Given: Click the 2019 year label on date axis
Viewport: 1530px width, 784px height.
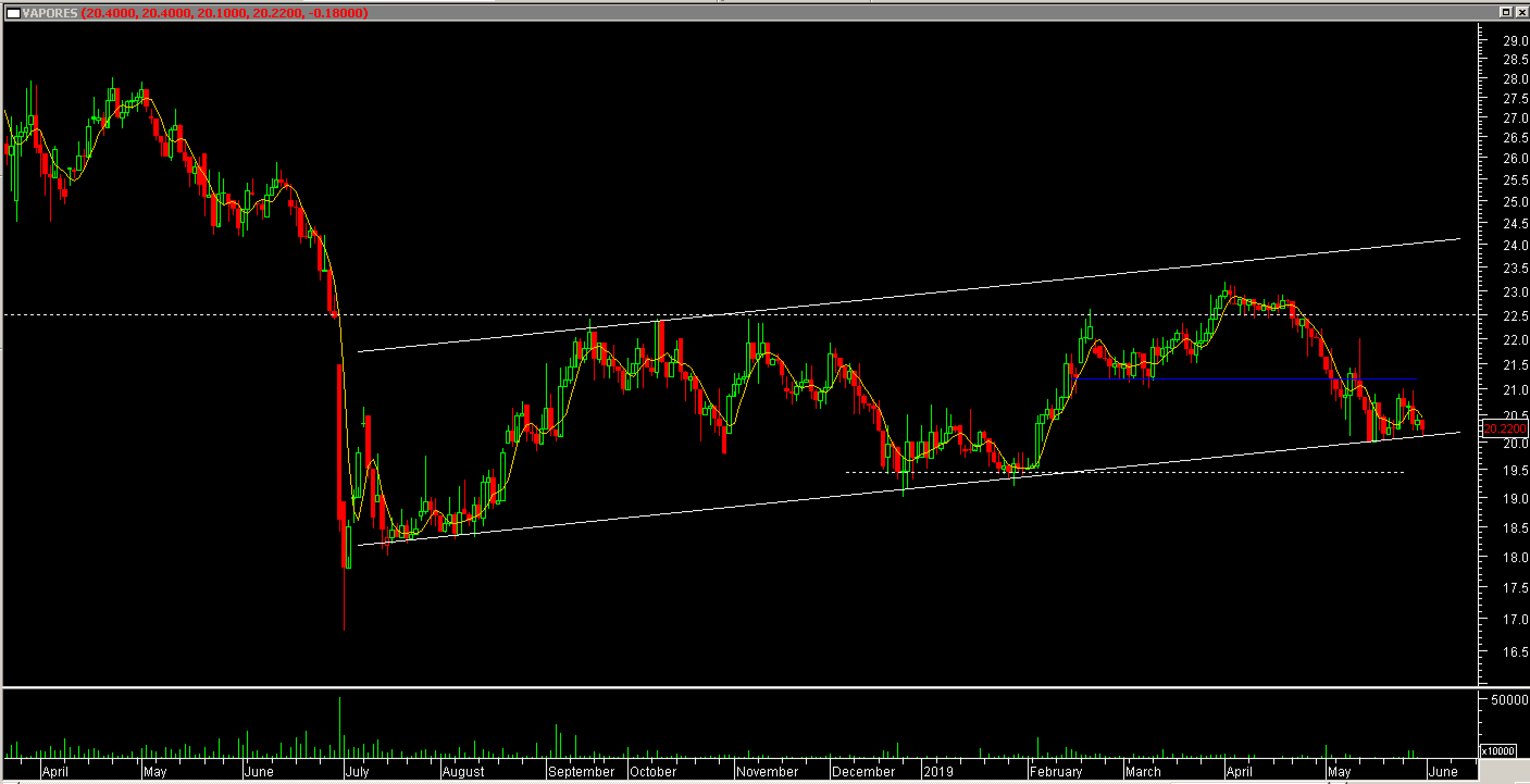Looking at the screenshot, I should [938, 771].
